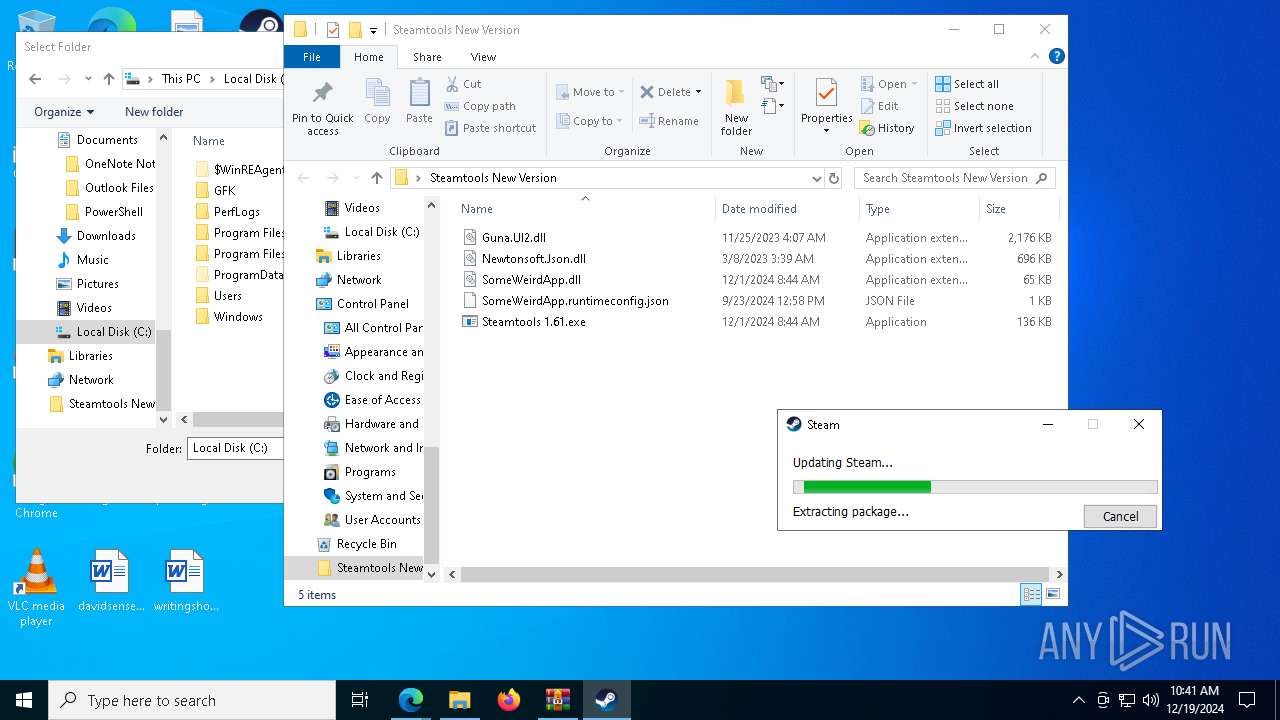Click Copy path in ribbon
1280x720 pixels.
(x=480, y=106)
